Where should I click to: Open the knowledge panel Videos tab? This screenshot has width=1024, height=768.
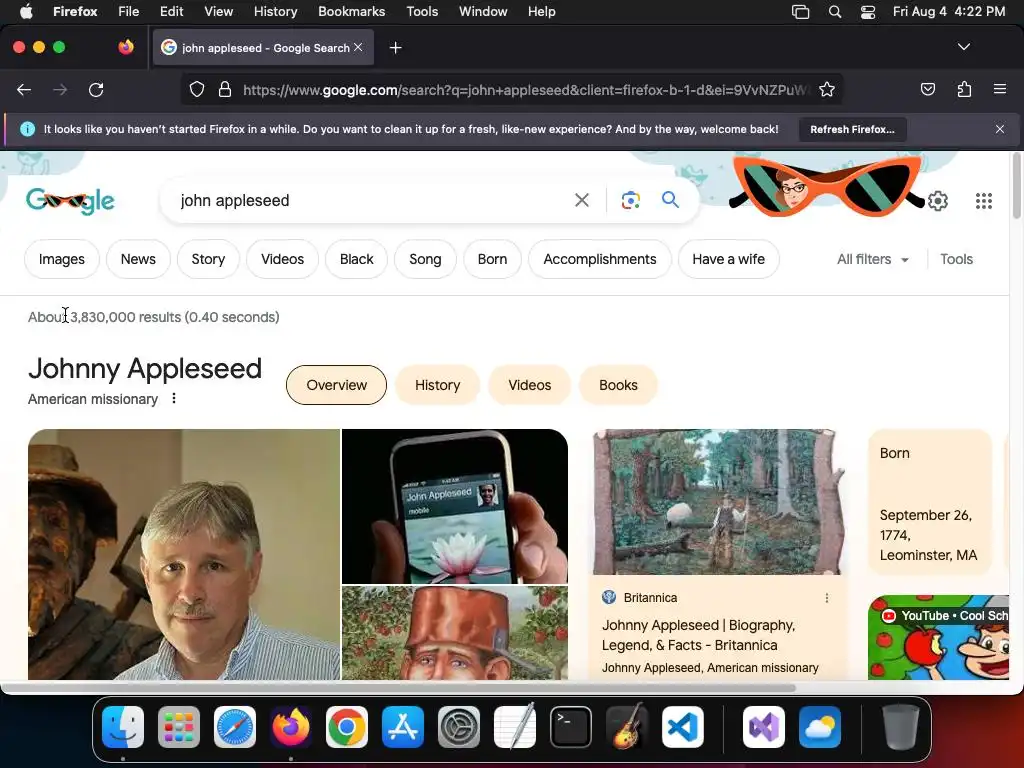(530, 385)
